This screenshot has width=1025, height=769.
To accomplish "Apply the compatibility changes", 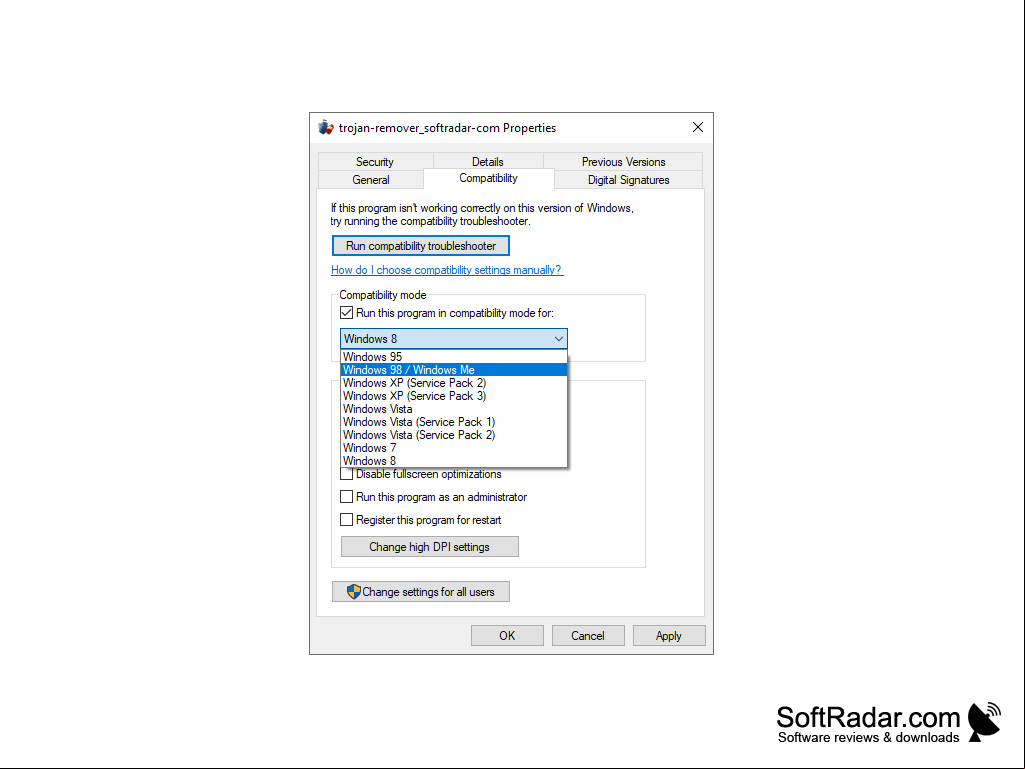I will point(669,636).
